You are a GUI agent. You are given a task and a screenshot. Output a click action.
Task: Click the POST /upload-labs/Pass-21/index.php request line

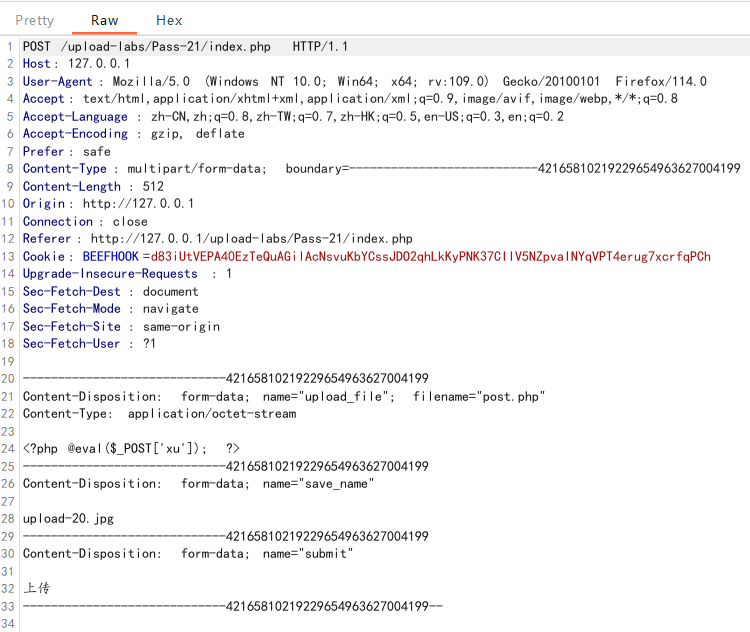[185, 46]
